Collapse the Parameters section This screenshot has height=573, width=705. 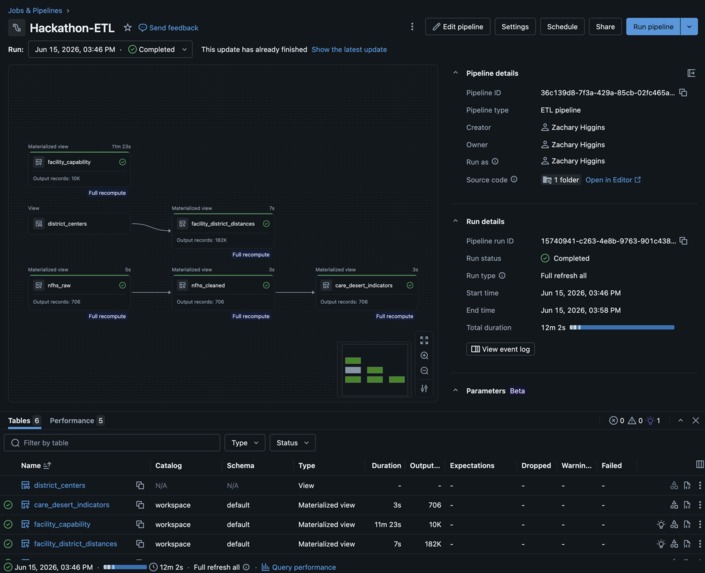click(455, 390)
